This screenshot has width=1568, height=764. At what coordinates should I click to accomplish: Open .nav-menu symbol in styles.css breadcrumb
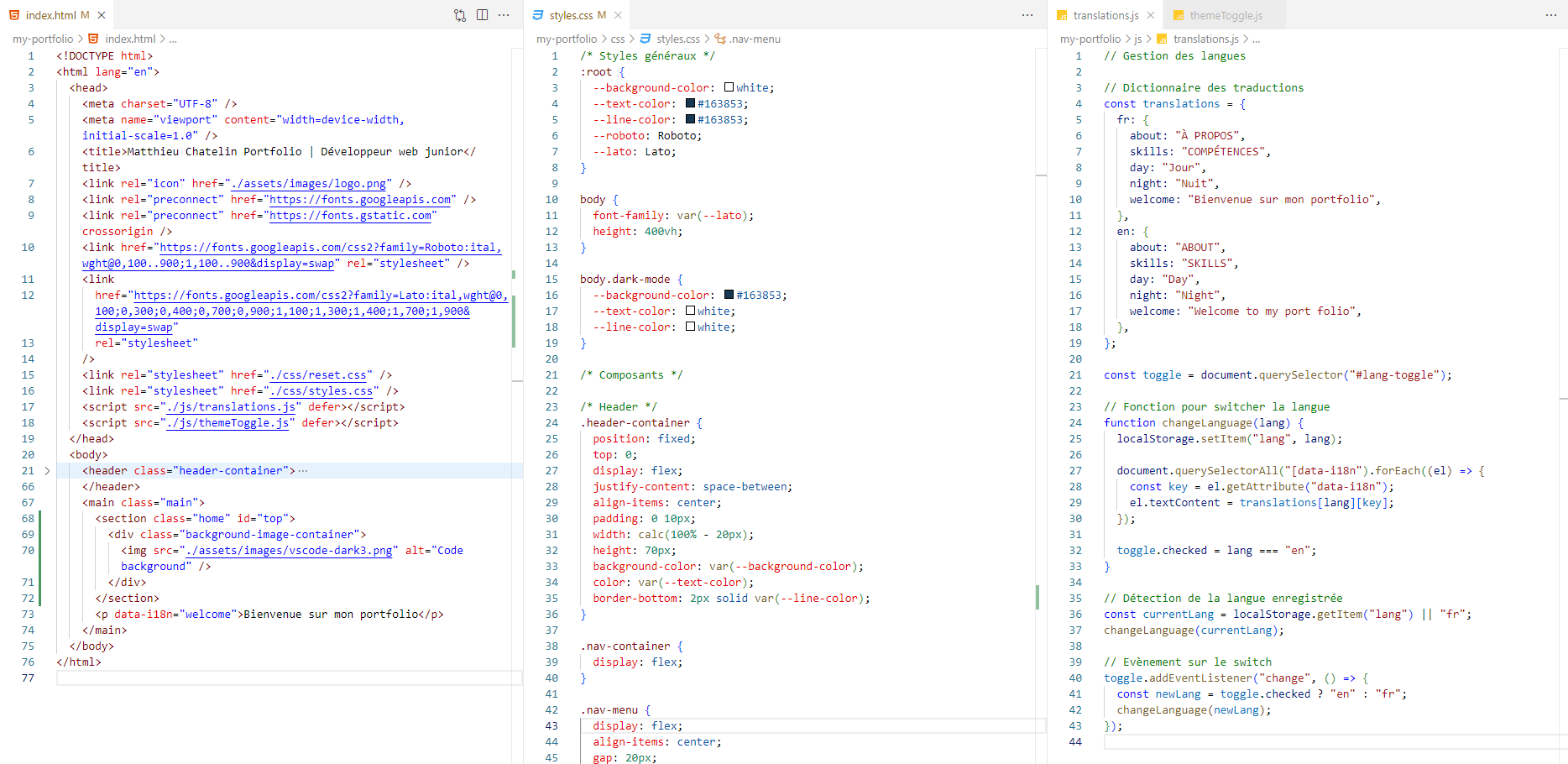(x=754, y=39)
